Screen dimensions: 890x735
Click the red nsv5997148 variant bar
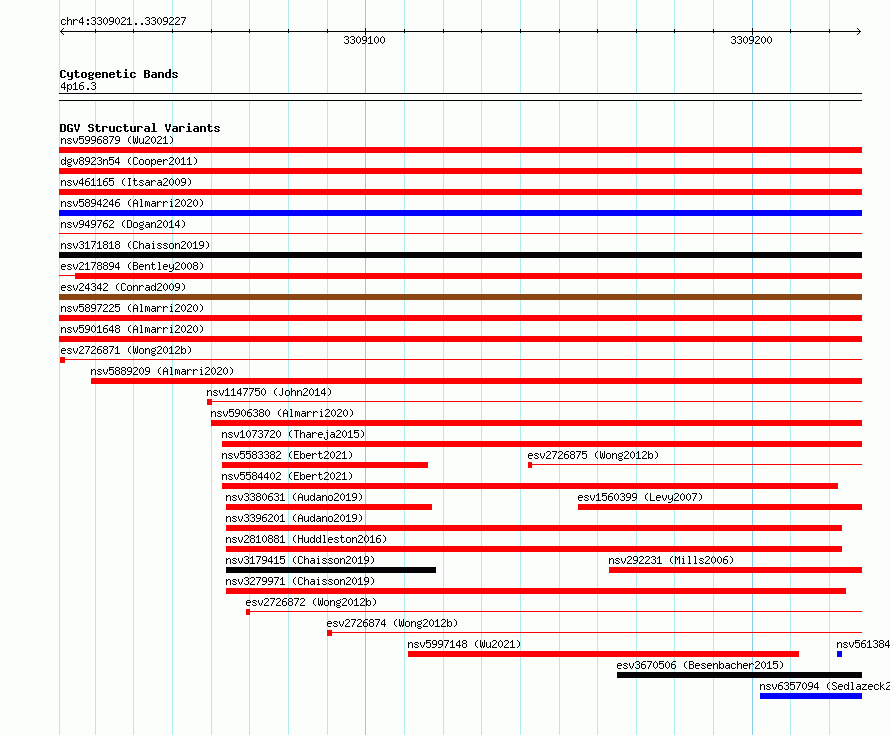pyautogui.click(x=603, y=654)
